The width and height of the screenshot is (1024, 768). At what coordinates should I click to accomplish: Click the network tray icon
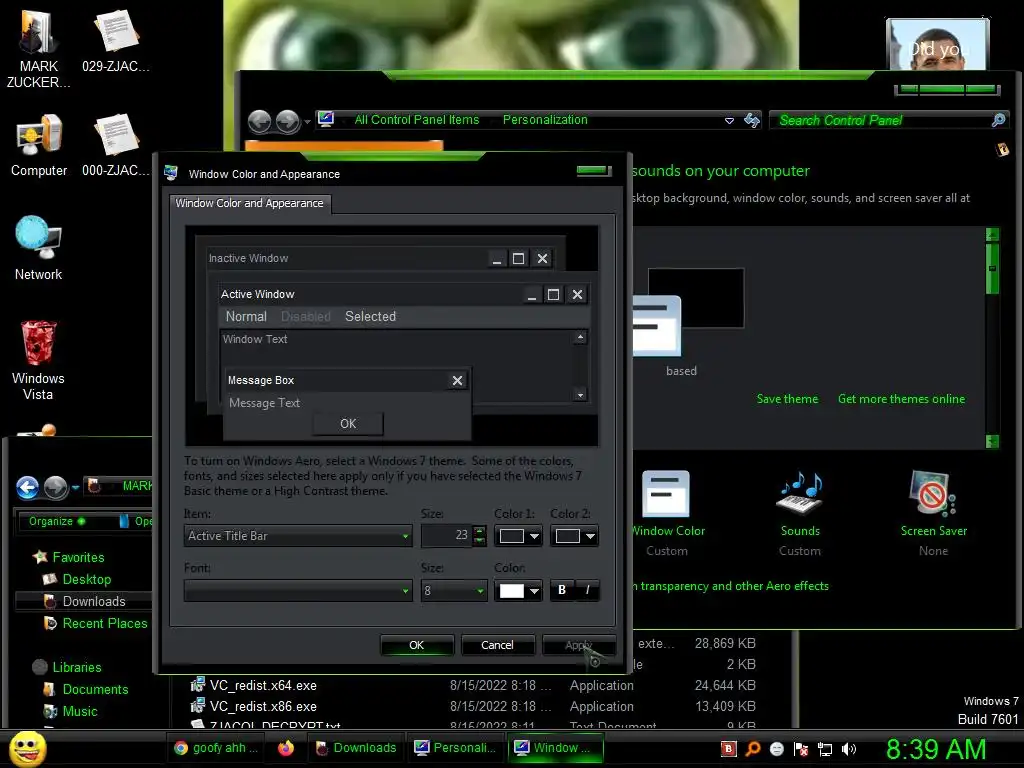[825, 749]
